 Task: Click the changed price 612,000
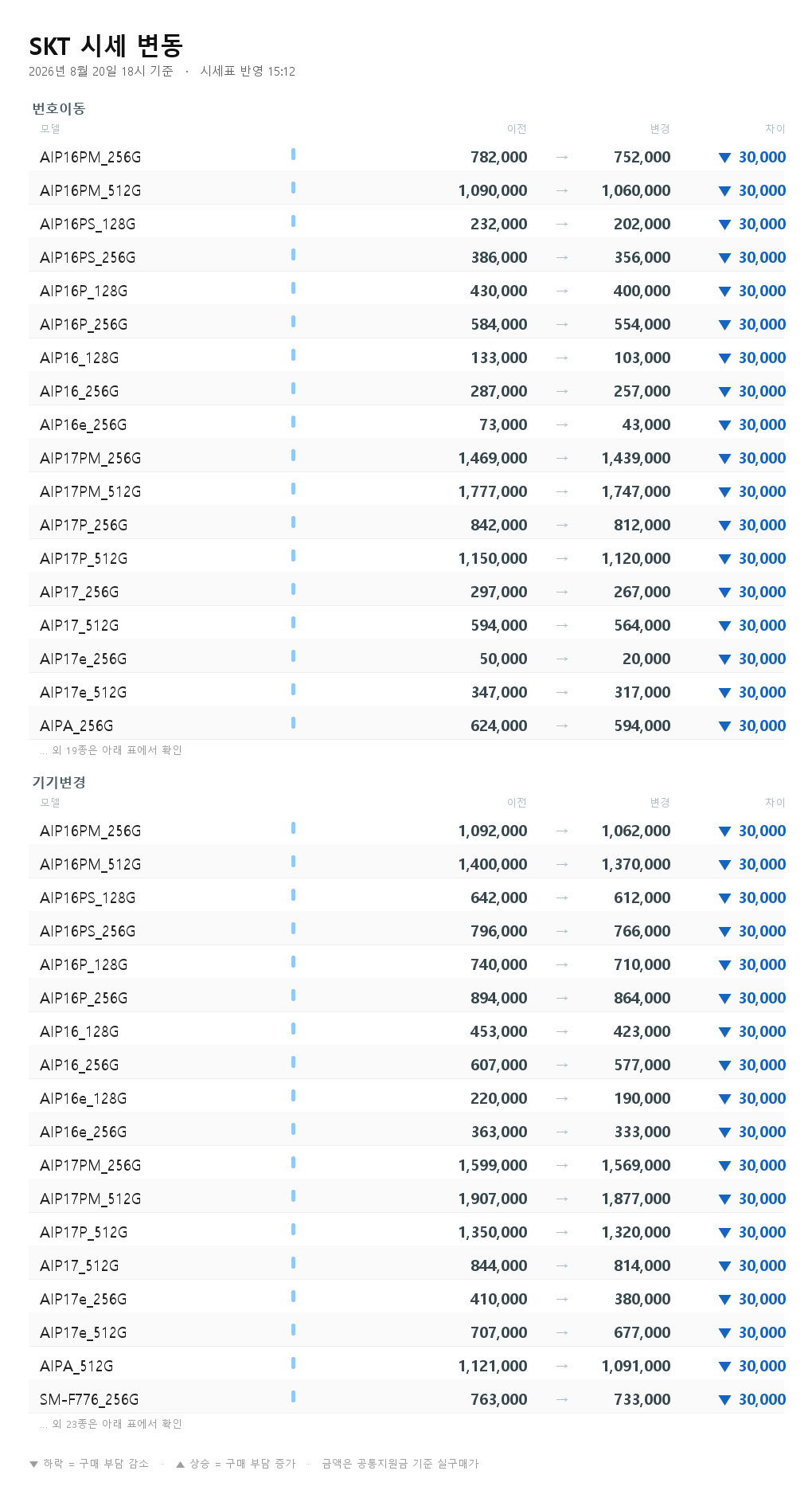[642, 898]
